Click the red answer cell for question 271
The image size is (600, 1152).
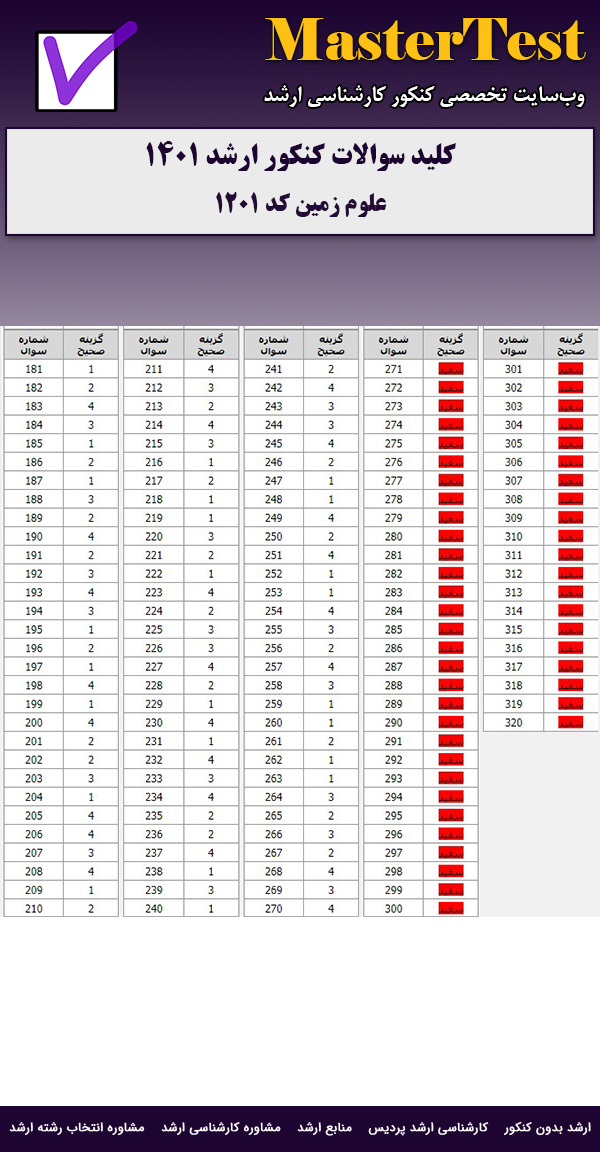coord(451,369)
